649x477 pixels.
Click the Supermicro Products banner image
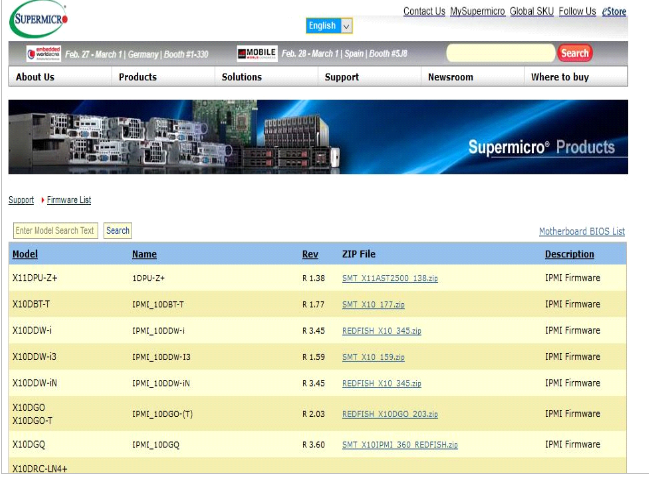click(318, 137)
